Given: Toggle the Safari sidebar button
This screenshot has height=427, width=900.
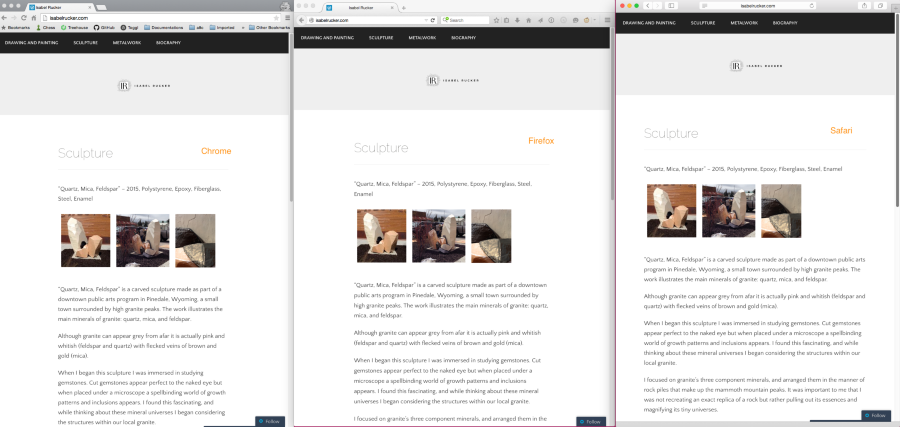Looking at the screenshot, I should click(x=671, y=6).
